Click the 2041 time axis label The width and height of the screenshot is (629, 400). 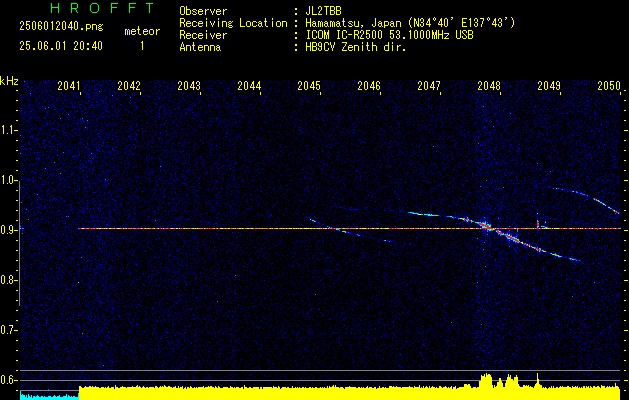[69, 86]
